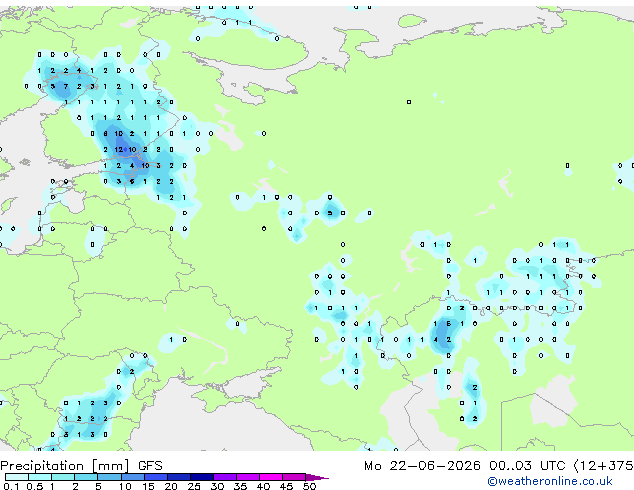This screenshot has width=634, height=490.
Task: Select the 2–5 mm legend color swatch
Action: (x=86, y=477)
